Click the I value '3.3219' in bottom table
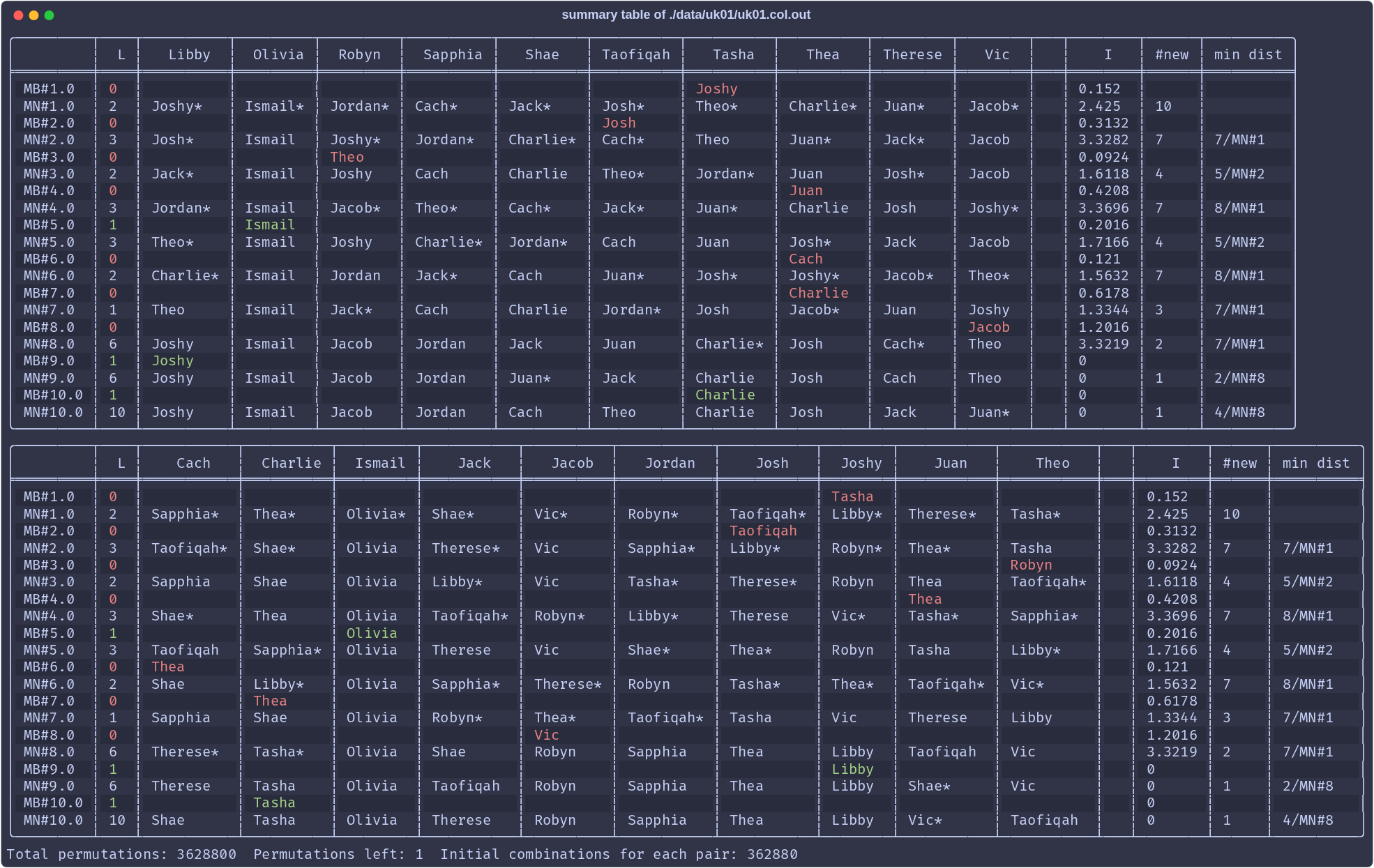 (x=1172, y=752)
